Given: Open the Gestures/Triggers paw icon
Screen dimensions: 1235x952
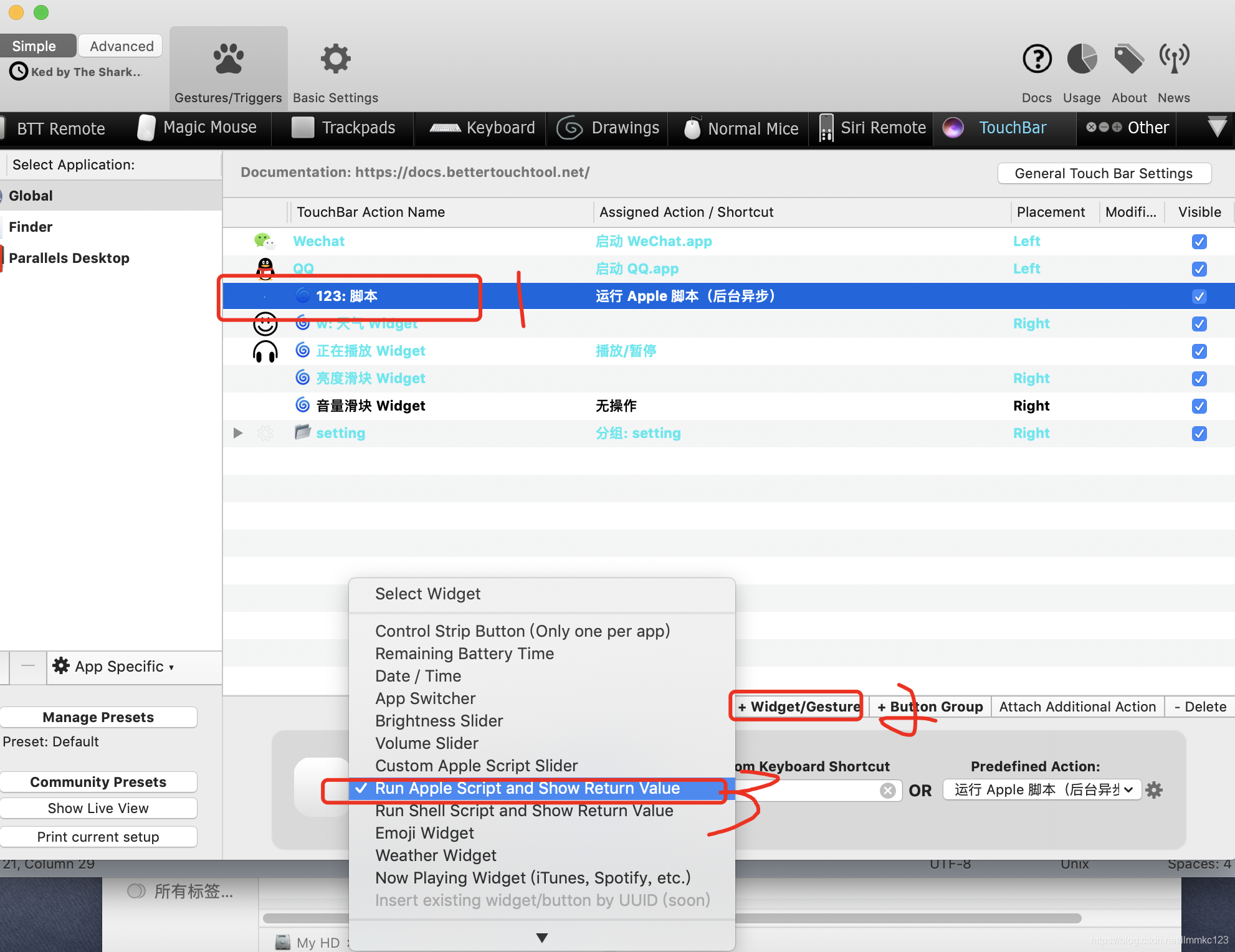Looking at the screenshot, I should (229, 59).
